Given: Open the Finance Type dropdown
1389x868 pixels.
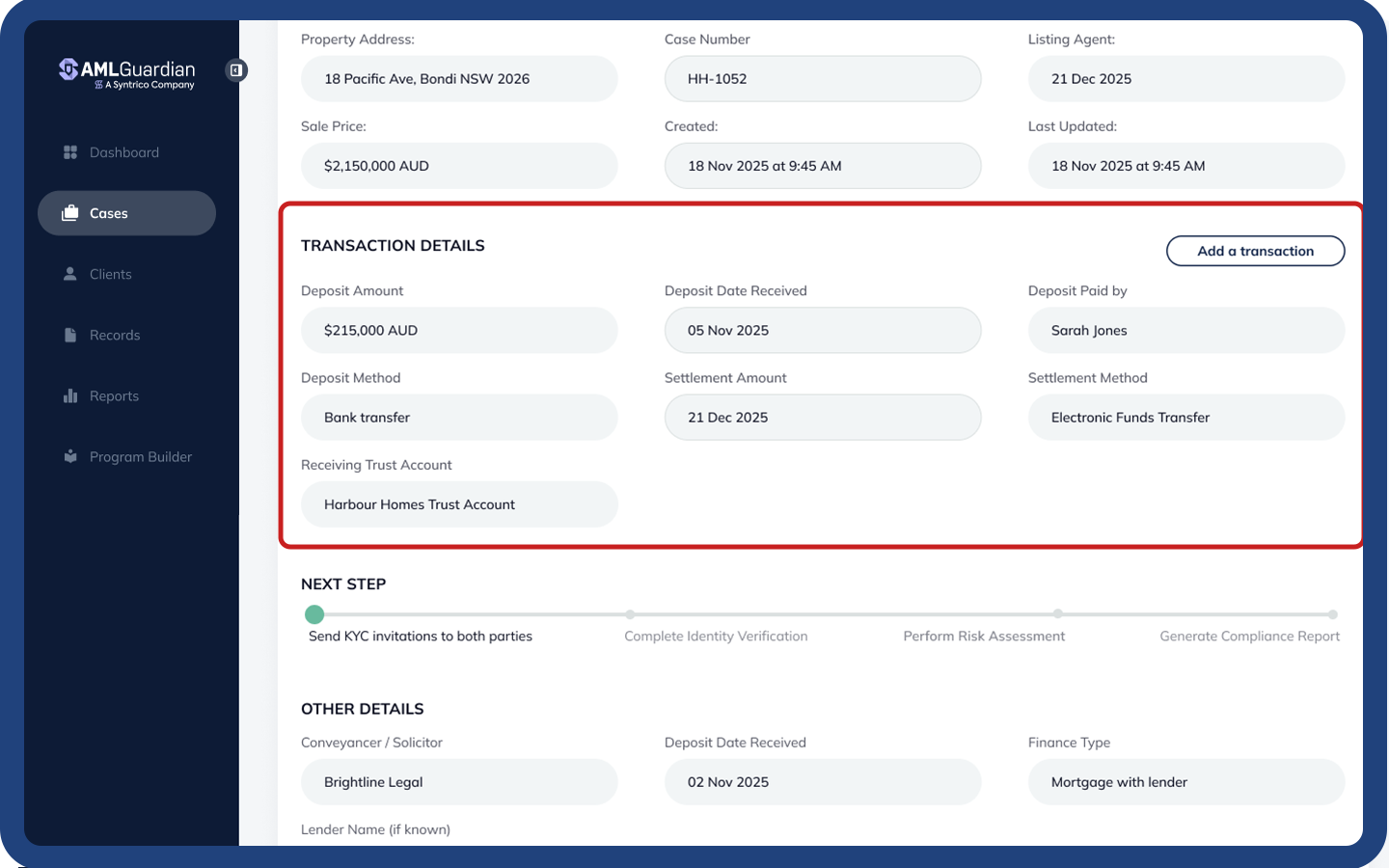Looking at the screenshot, I should 1185,782.
